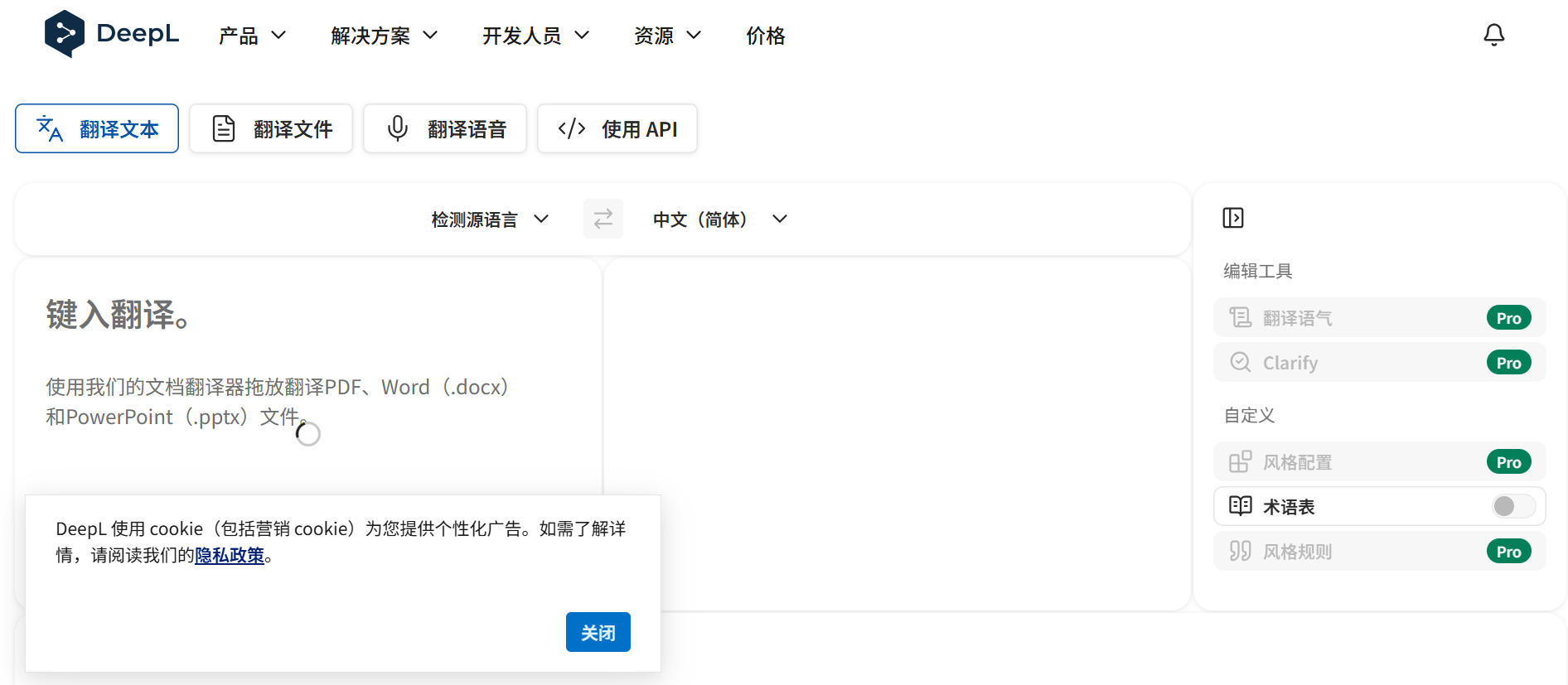Open the 隐私政策 link
The image size is (1568, 685).
point(229,555)
